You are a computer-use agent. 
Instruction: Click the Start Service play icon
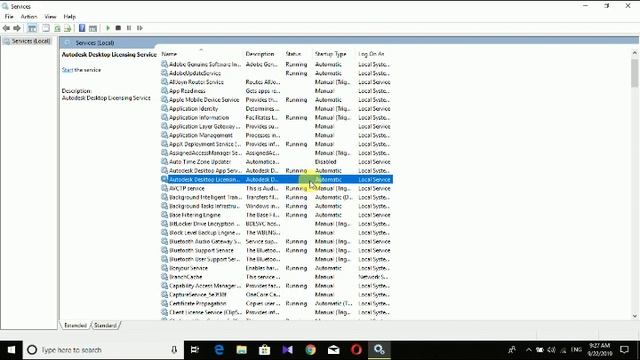coord(108,28)
